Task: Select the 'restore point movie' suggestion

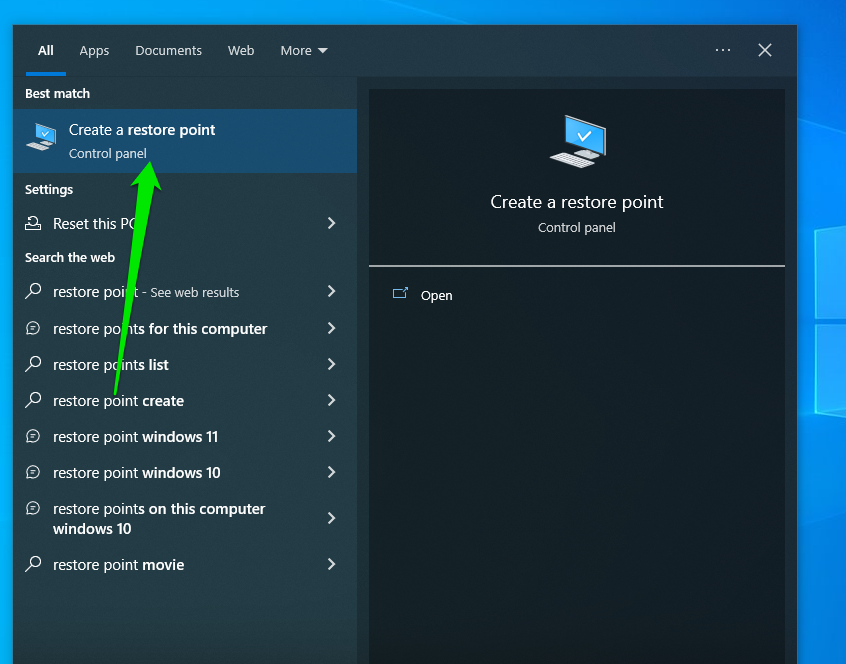Action: (x=118, y=564)
